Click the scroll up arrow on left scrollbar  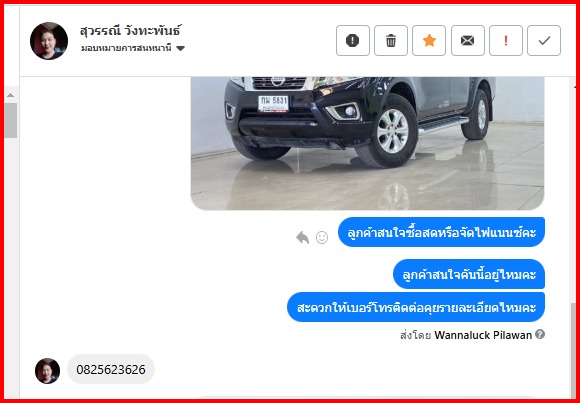click(10, 95)
